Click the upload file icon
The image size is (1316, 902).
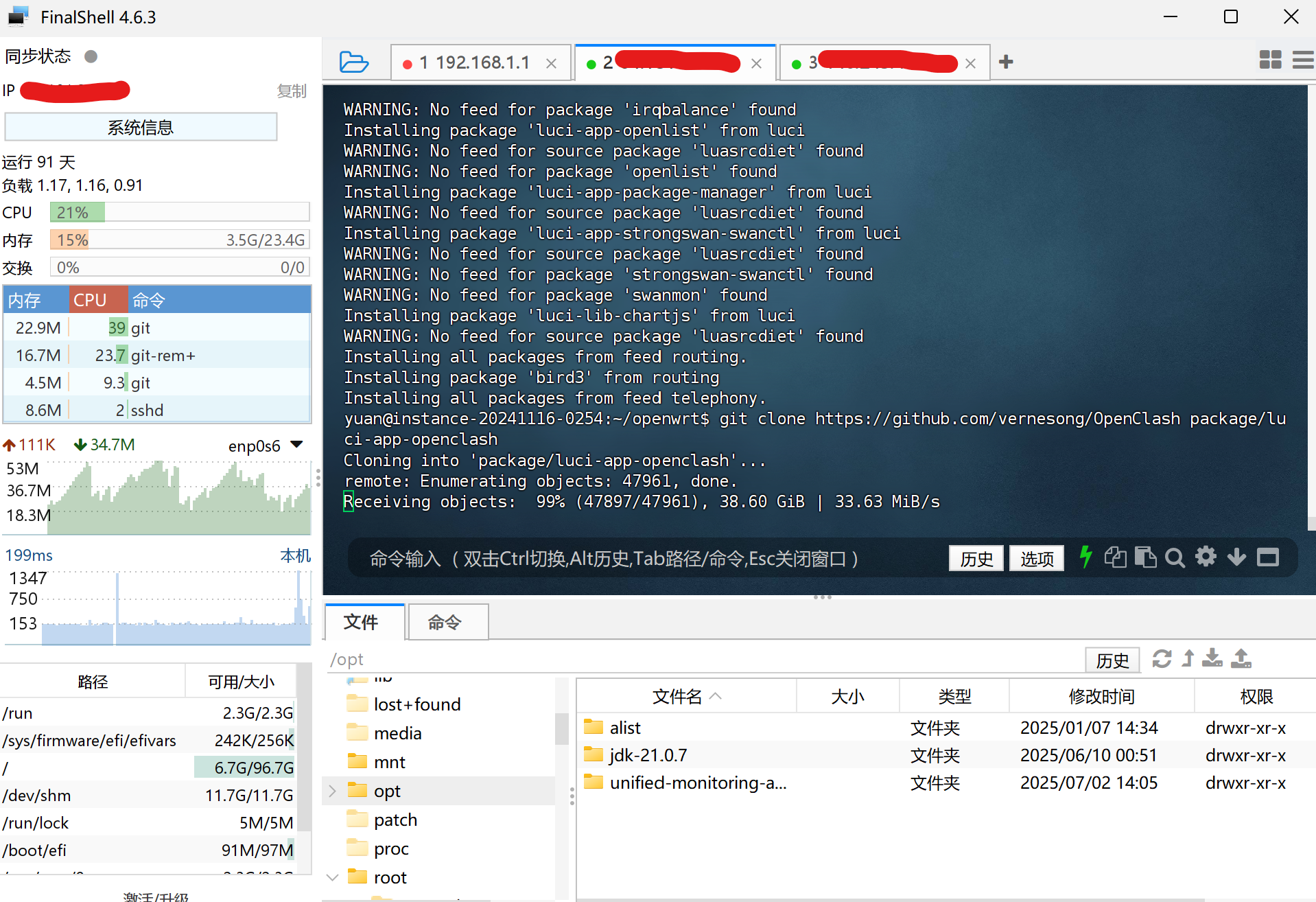1241,659
